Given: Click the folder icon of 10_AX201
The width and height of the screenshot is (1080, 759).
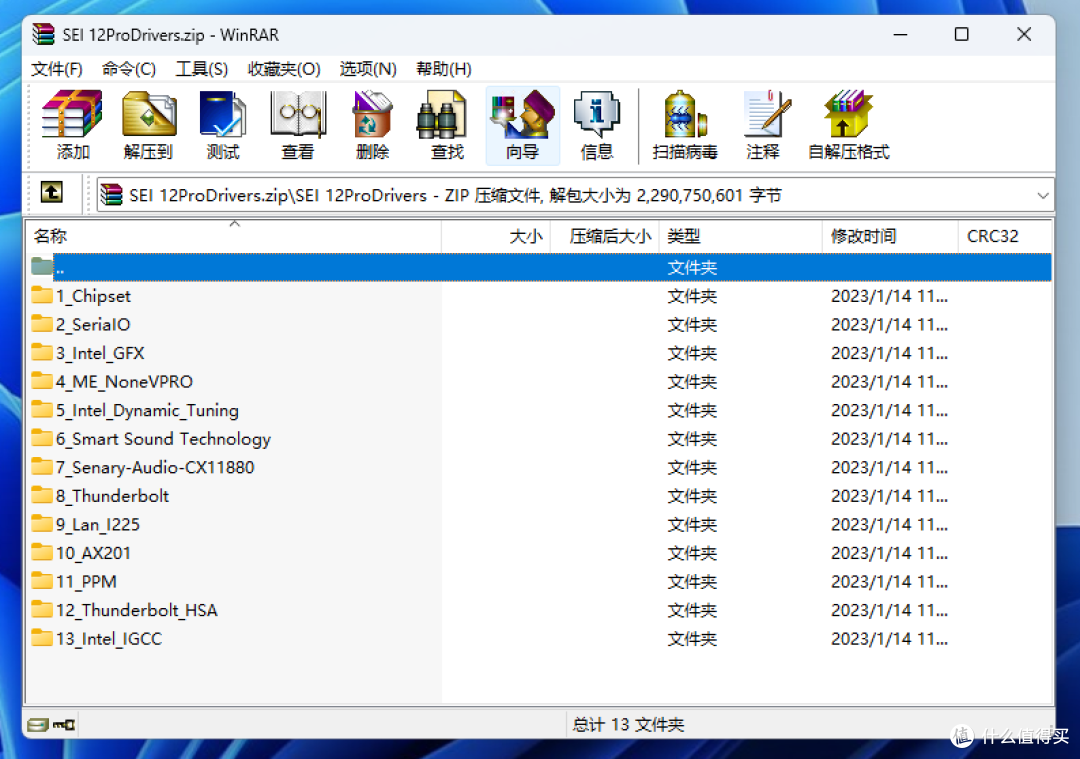Looking at the screenshot, I should click(42, 552).
